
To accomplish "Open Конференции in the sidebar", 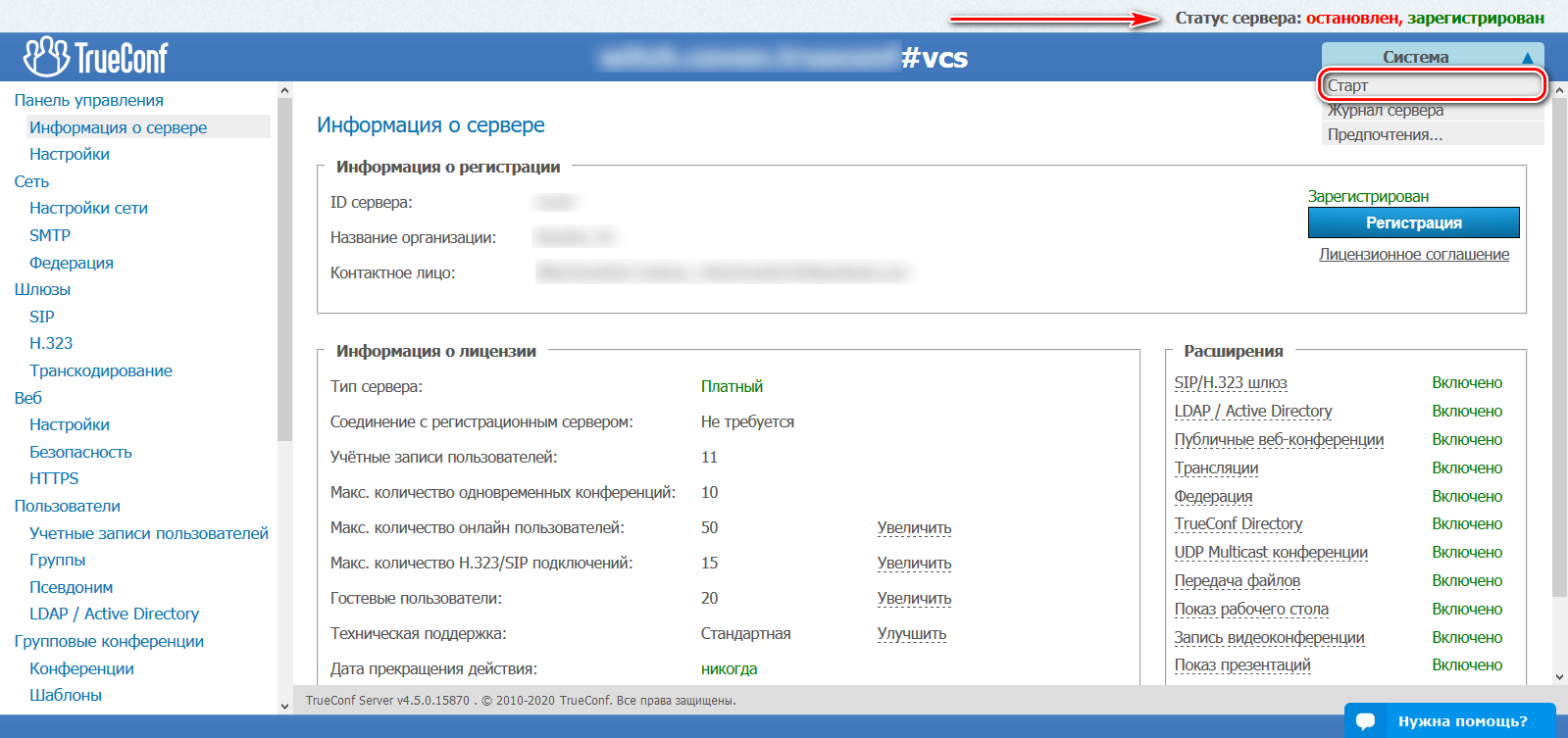I will [81, 668].
